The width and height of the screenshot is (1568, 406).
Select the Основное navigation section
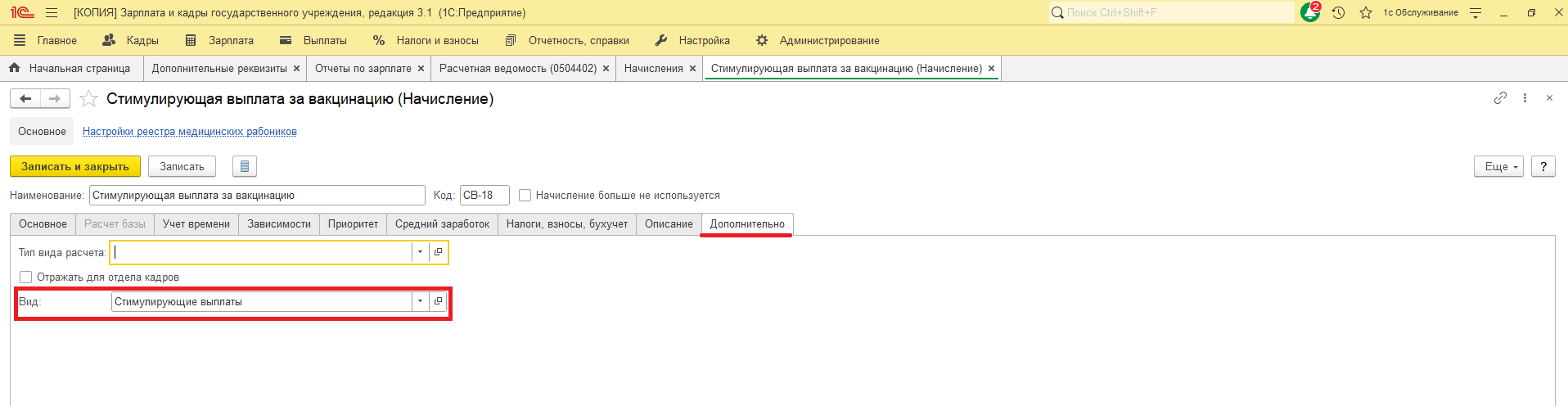coord(42,131)
